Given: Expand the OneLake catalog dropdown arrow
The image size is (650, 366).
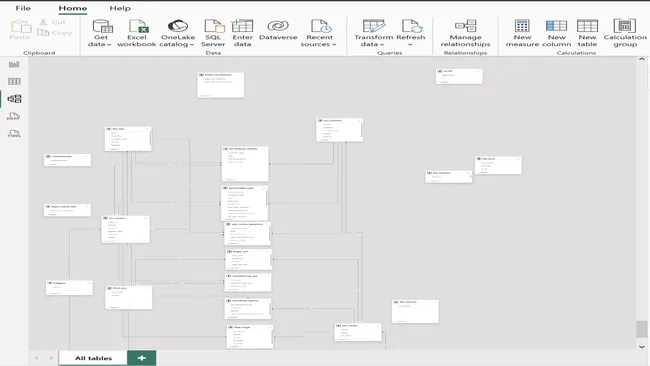Looking at the screenshot, I should click(192, 44).
